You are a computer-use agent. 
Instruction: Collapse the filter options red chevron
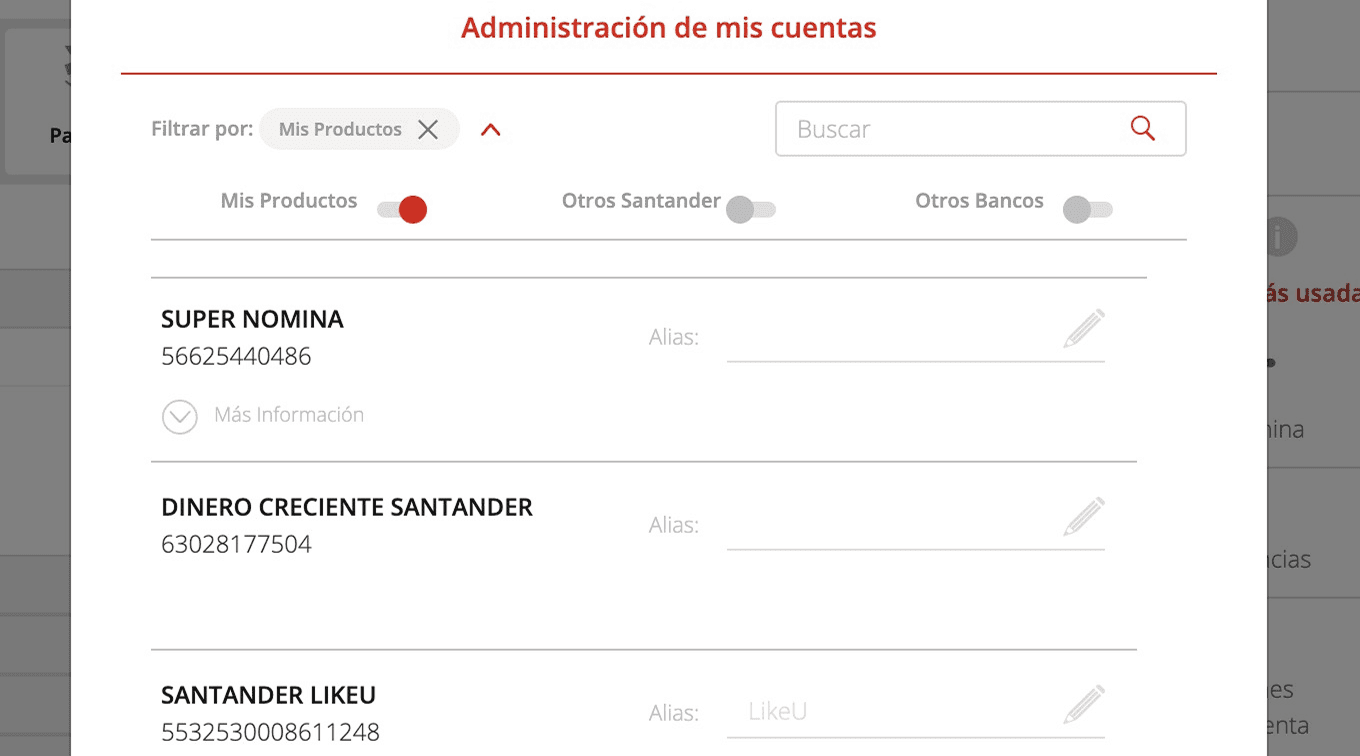click(490, 130)
